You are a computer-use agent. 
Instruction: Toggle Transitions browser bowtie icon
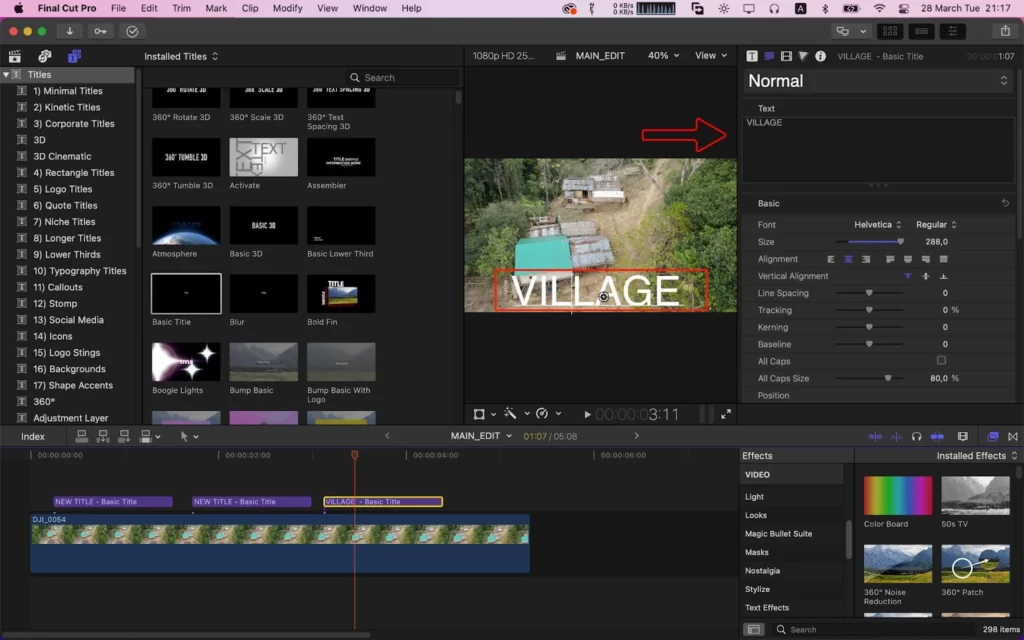click(1013, 436)
